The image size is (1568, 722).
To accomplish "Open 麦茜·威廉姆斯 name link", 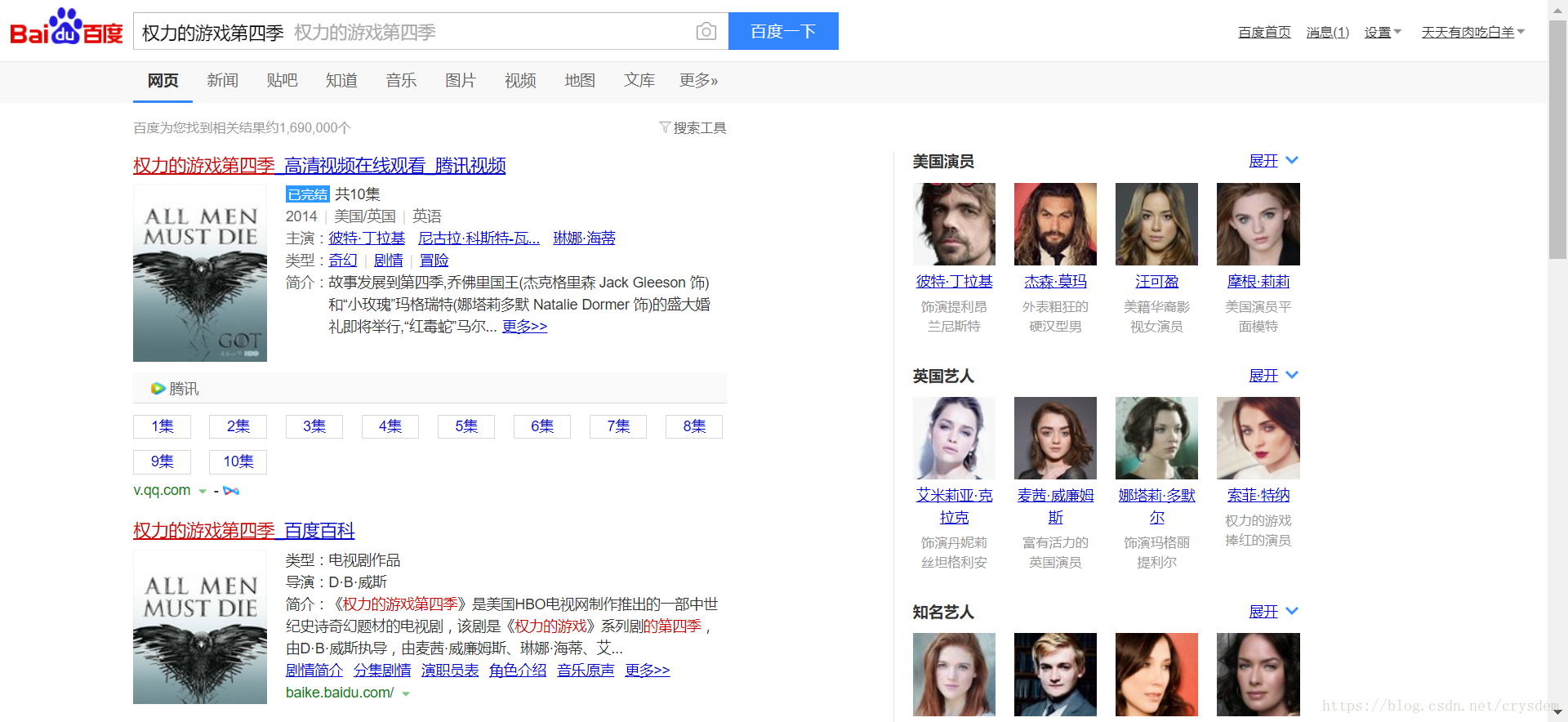I will click(1055, 506).
